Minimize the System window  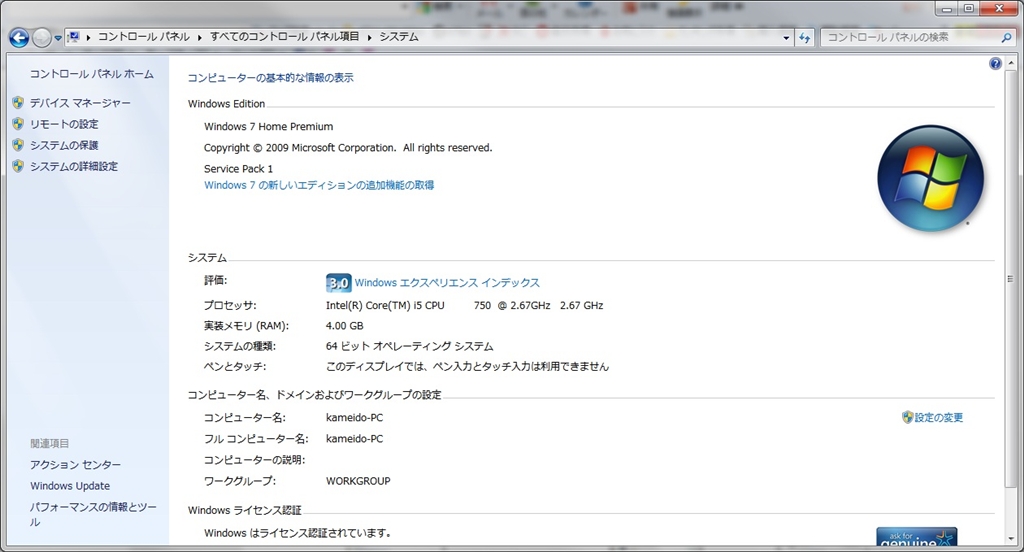(946, 8)
